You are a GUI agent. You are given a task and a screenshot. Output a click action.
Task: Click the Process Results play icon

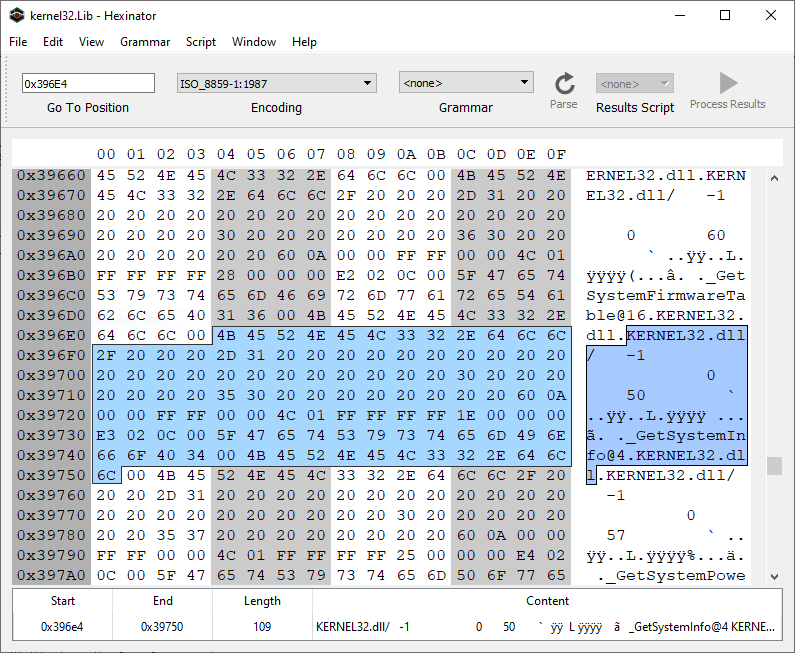(728, 83)
